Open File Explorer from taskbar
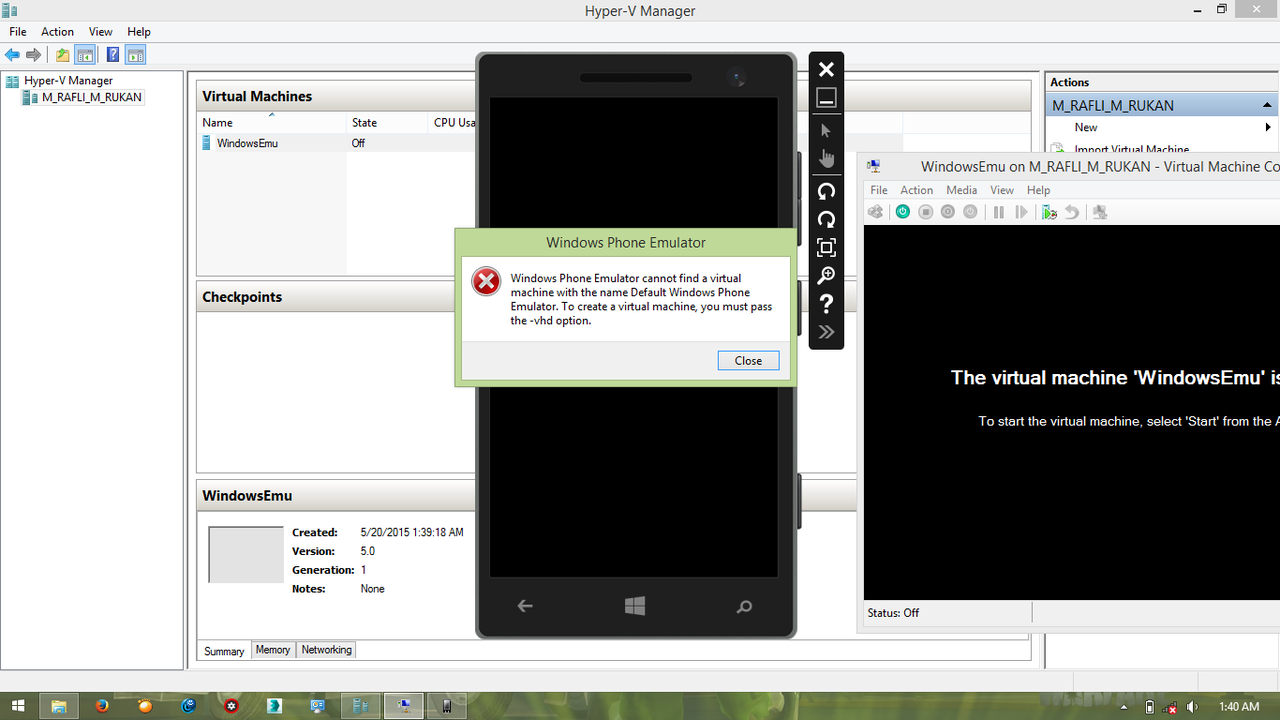Image resolution: width=1280 pixels, height=720 pixels. (58, 706)
